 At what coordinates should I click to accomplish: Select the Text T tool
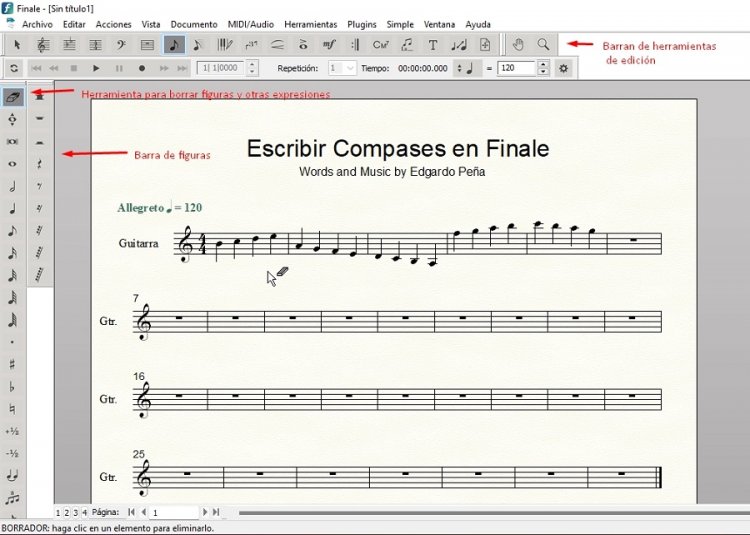click(x=433, y=45)
